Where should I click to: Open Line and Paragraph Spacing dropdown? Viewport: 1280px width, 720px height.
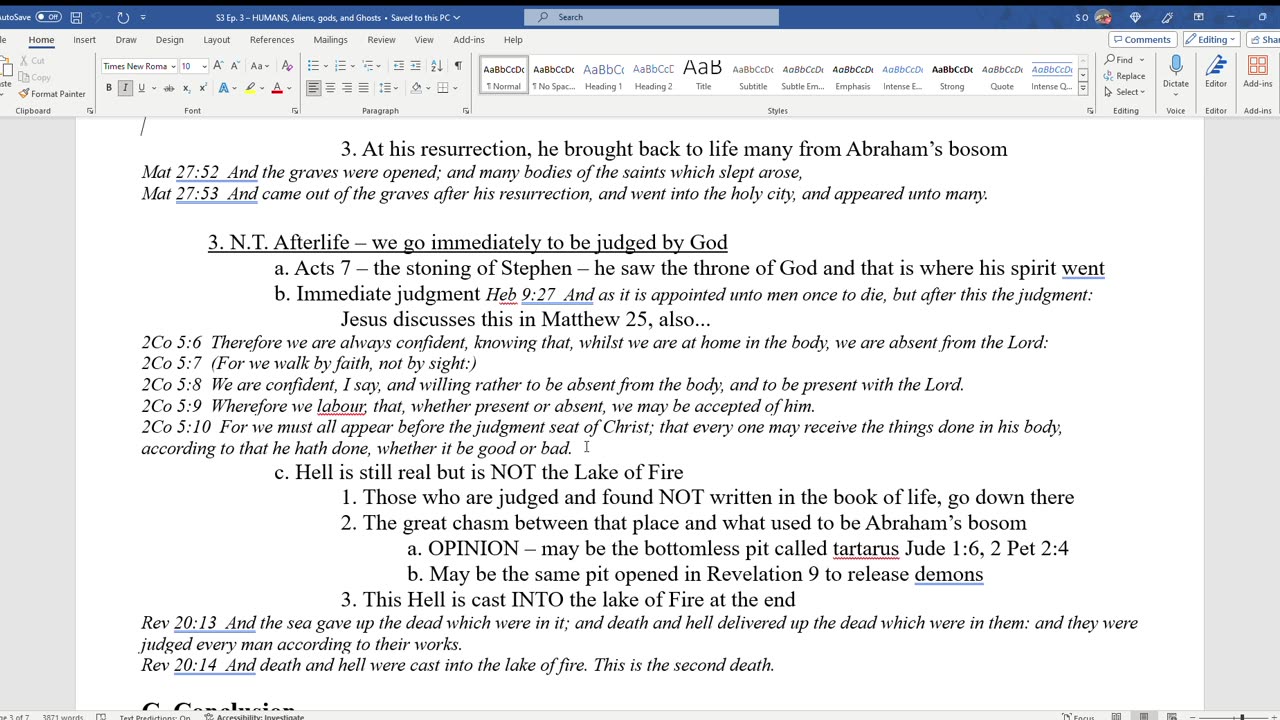[x=391, y=88]
